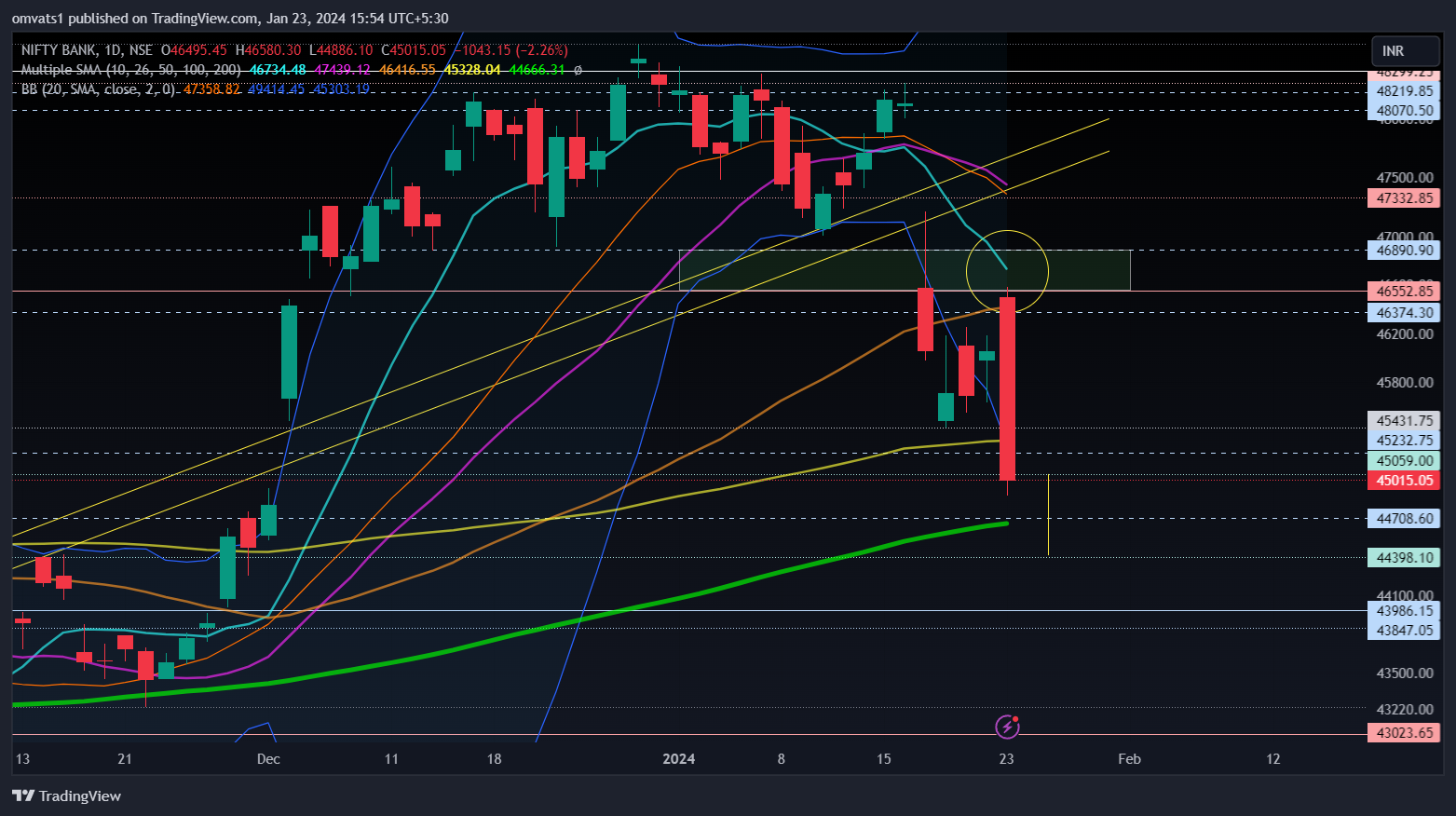The width and height of the screenshot is (1456, 816).
Task: Click the lightning bolt events icon
Action: [x=1007, y=726]
